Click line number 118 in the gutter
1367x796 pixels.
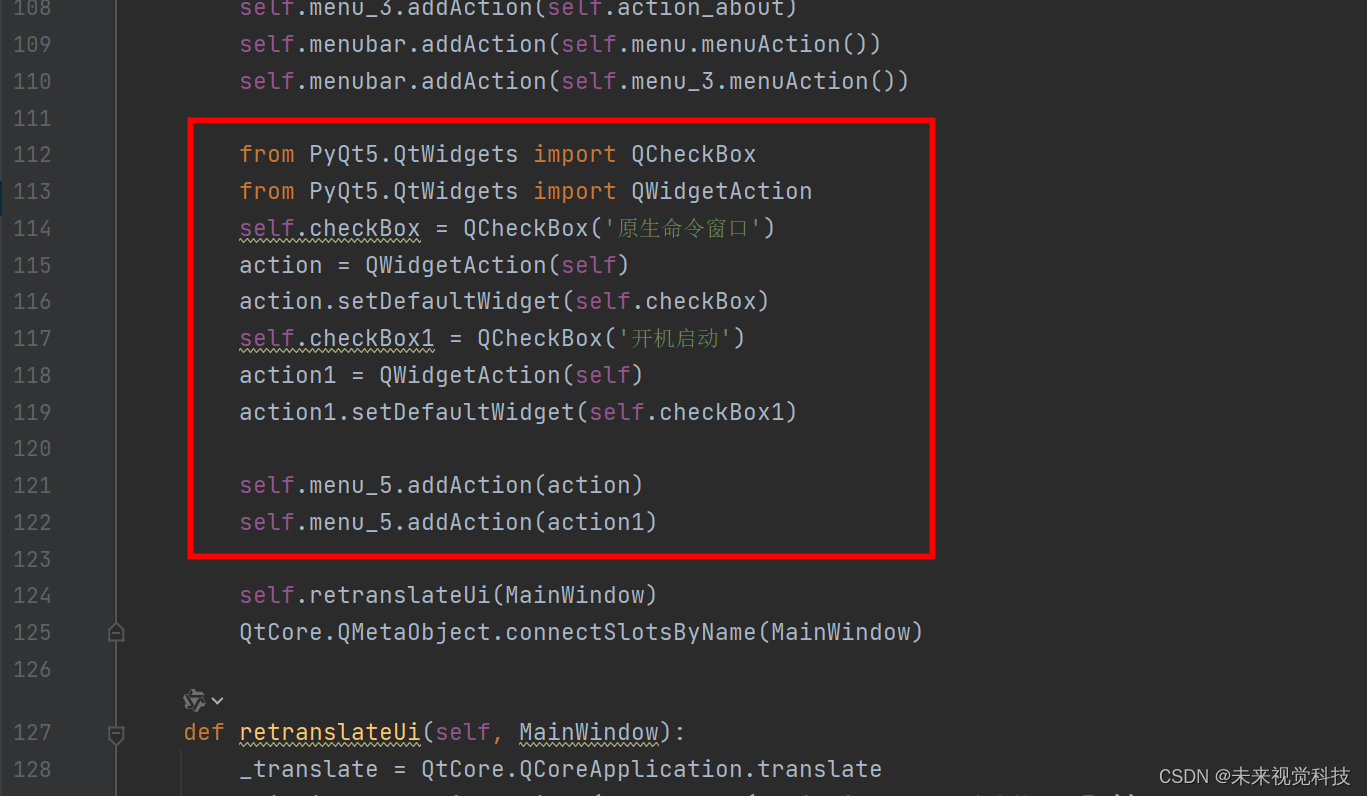point(32,375)
